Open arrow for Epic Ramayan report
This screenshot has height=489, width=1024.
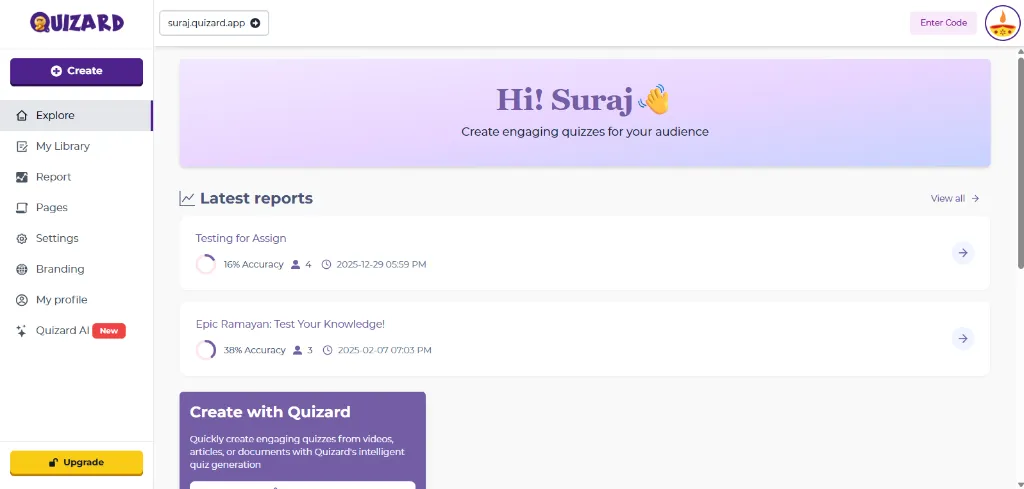point(962,339)
